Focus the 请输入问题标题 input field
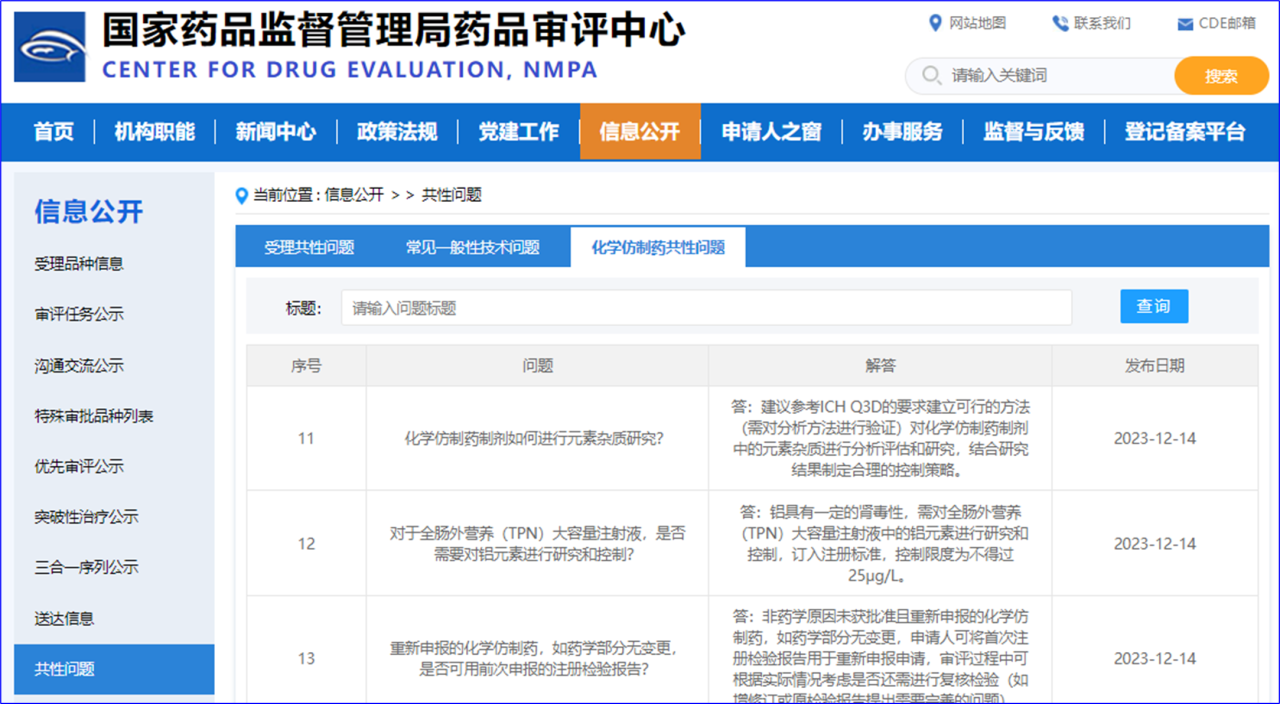 tap(706, 308)
